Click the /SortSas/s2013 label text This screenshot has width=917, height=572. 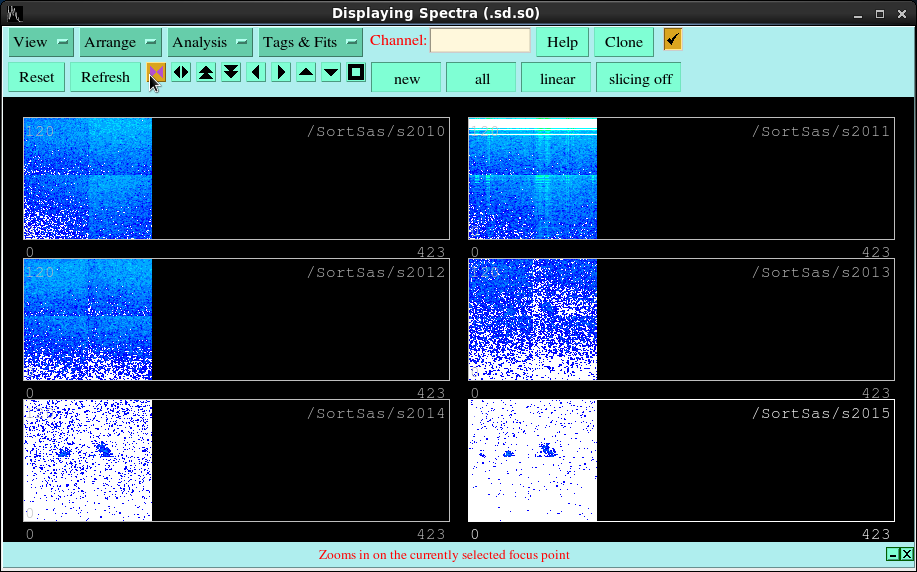click(821, 272)
